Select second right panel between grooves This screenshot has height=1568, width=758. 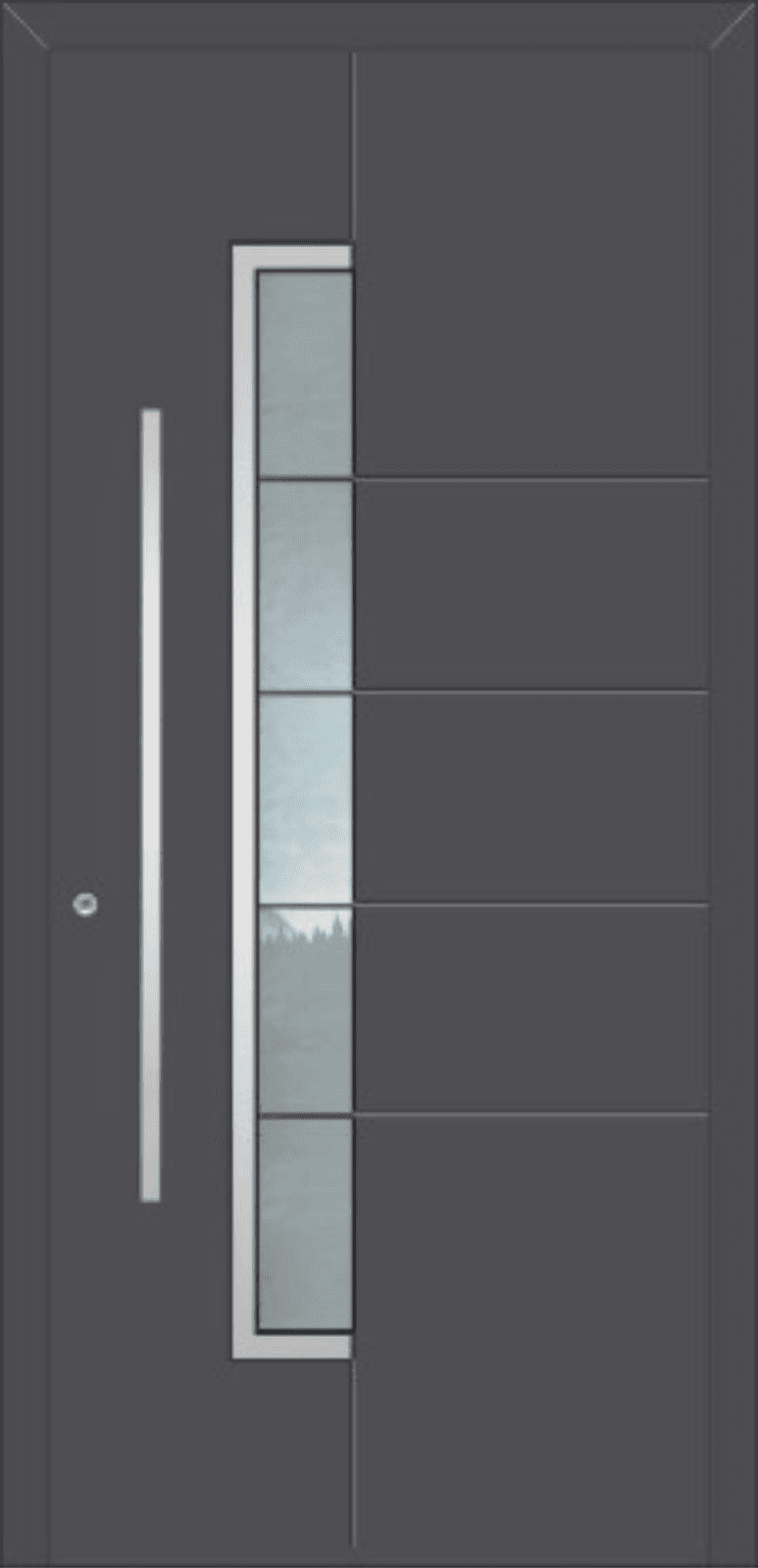(531, 586)
